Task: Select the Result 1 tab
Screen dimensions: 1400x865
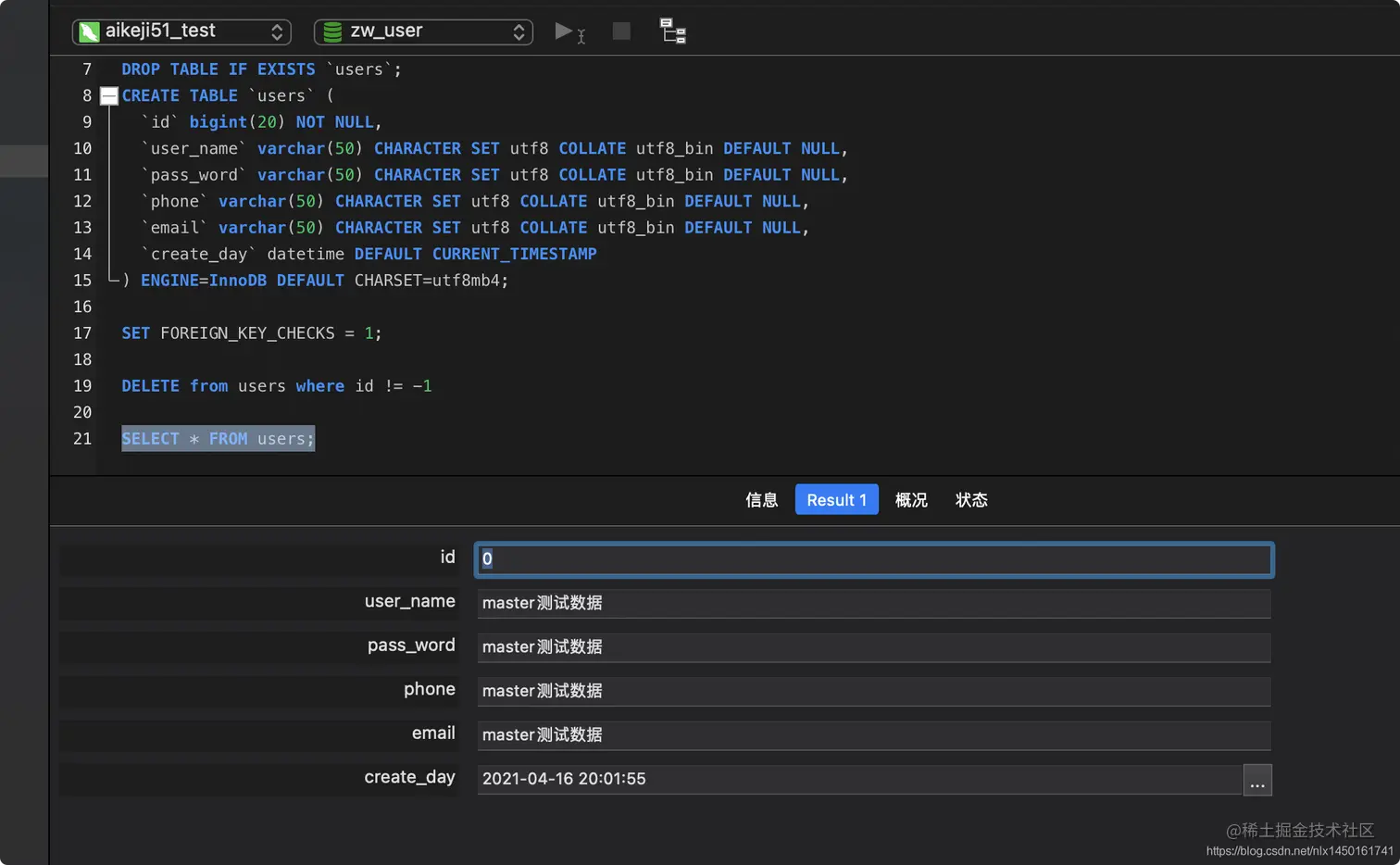Action: click(x=836, y=500)
